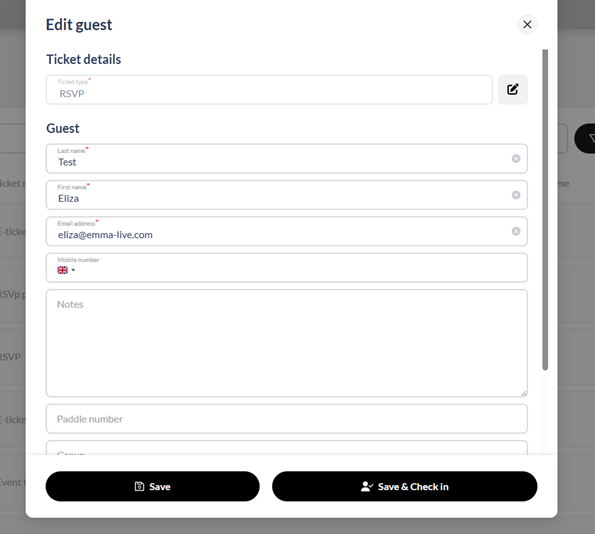The image size is (595, 534).
Task: Expand the country code dropdown arrow
Action: (73, 270)
